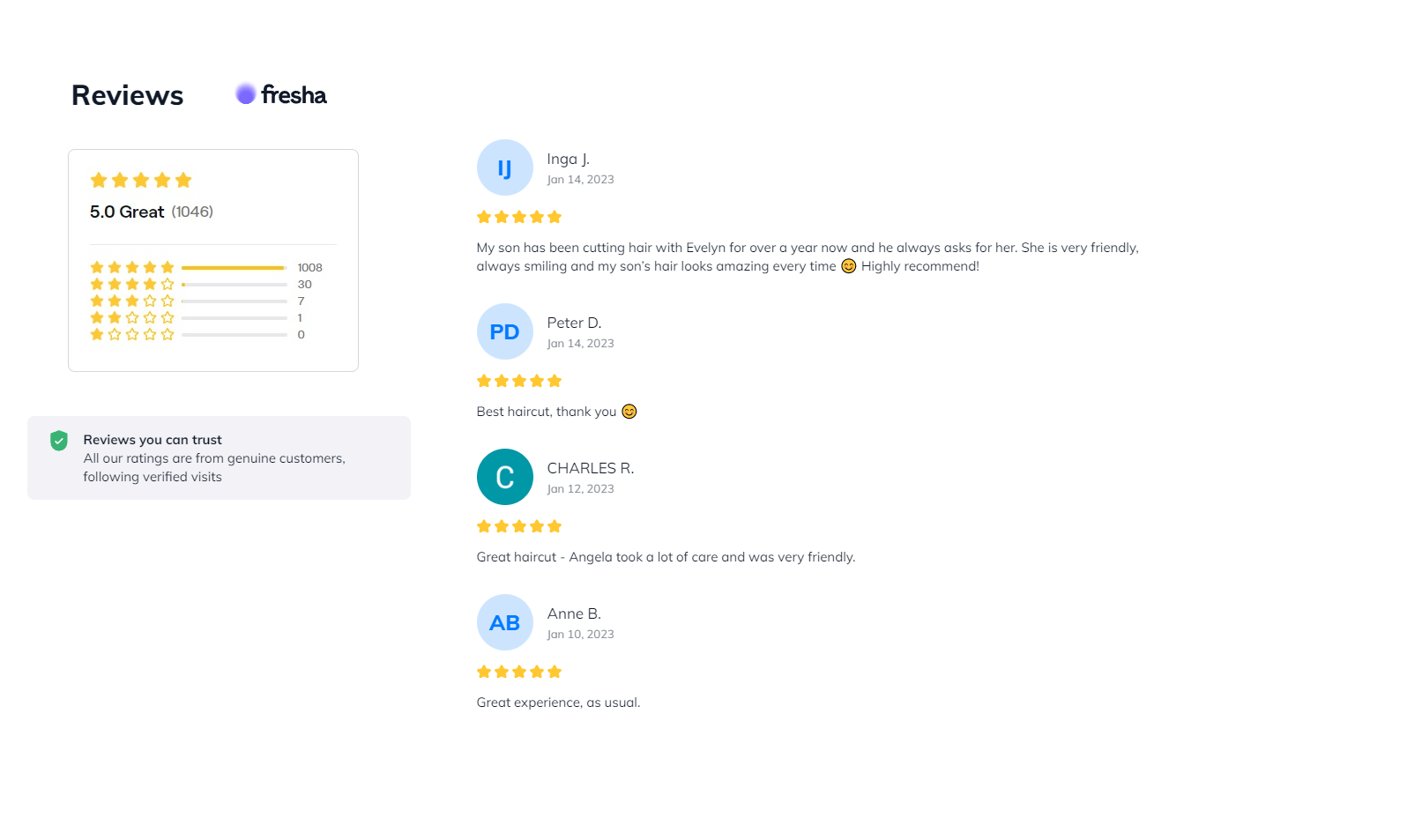Click the star rating on Inga J.'s review

click(x=518, y=217)
